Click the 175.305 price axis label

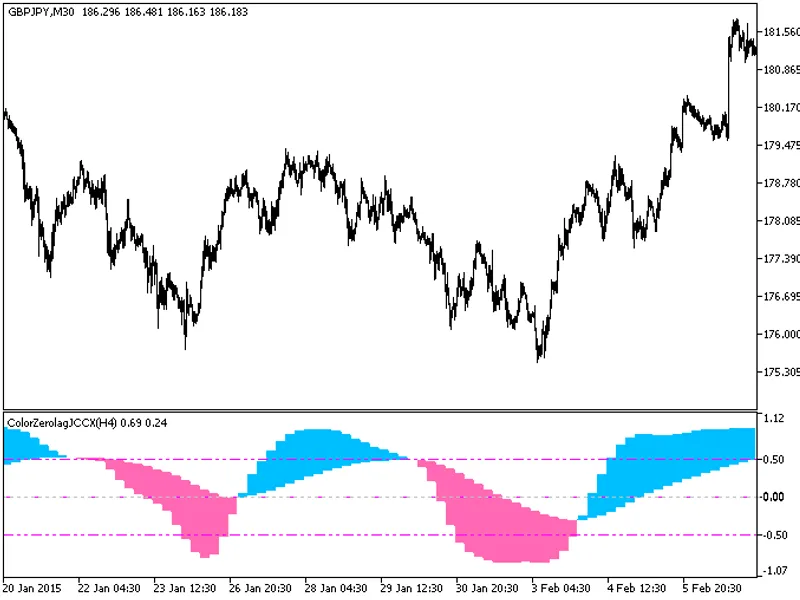coord(781,371)
